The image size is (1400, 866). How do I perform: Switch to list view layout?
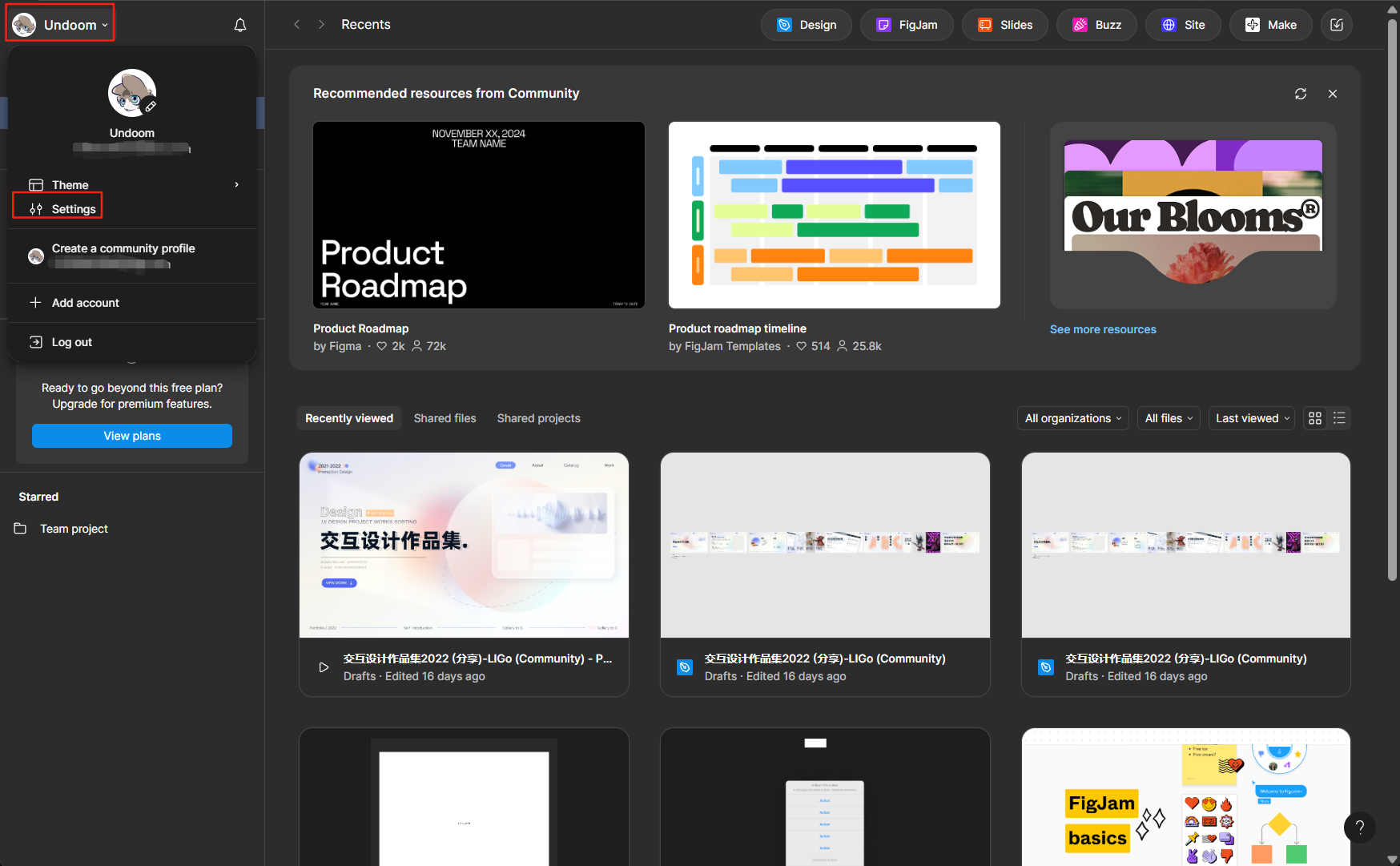[1339, 418]
